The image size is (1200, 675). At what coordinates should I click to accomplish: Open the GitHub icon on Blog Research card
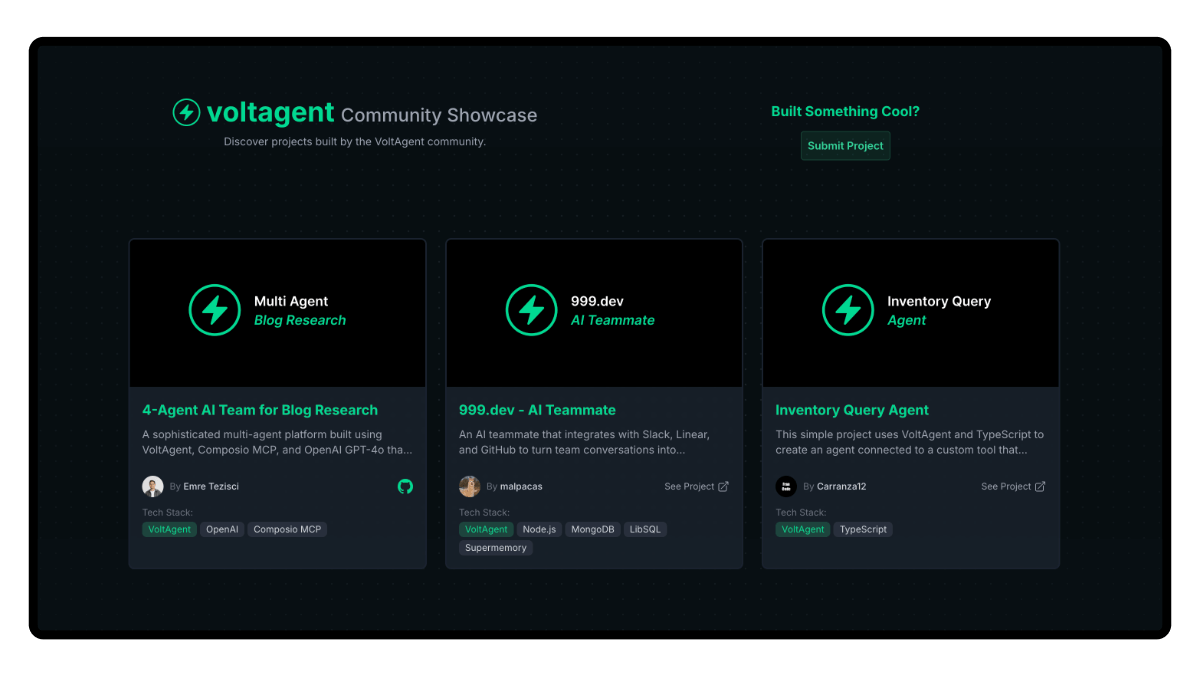(x=405, y=486)
